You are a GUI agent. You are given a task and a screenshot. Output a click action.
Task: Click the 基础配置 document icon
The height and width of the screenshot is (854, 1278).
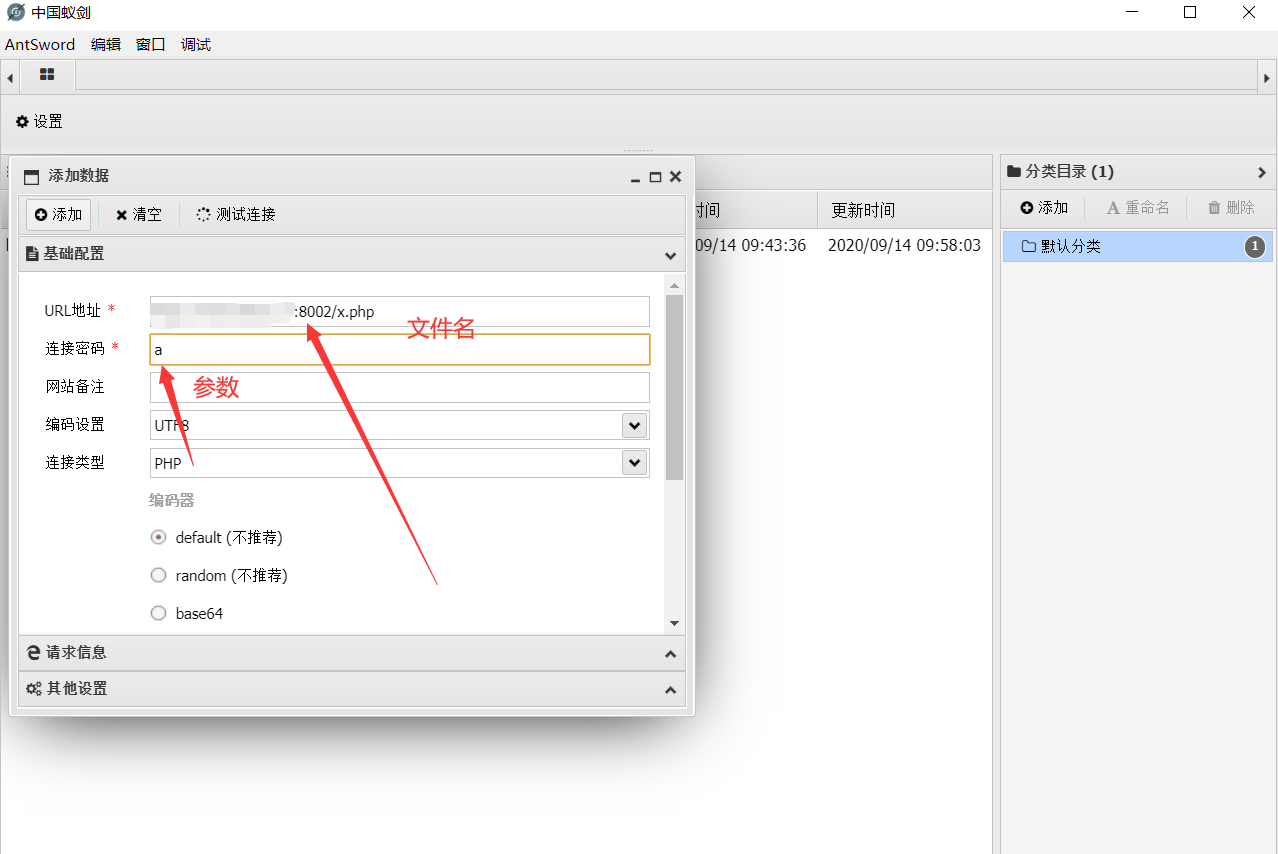click(x=32, y=254)
